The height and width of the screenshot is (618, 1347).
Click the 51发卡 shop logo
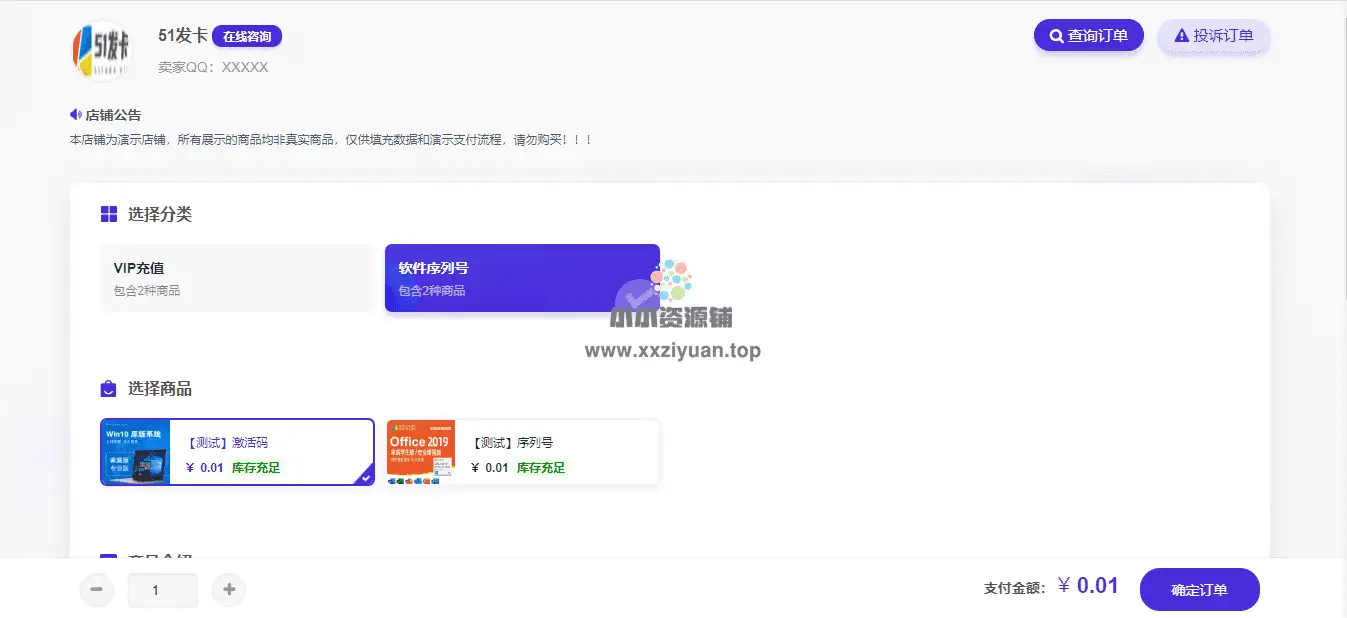(x=102, y=51)
